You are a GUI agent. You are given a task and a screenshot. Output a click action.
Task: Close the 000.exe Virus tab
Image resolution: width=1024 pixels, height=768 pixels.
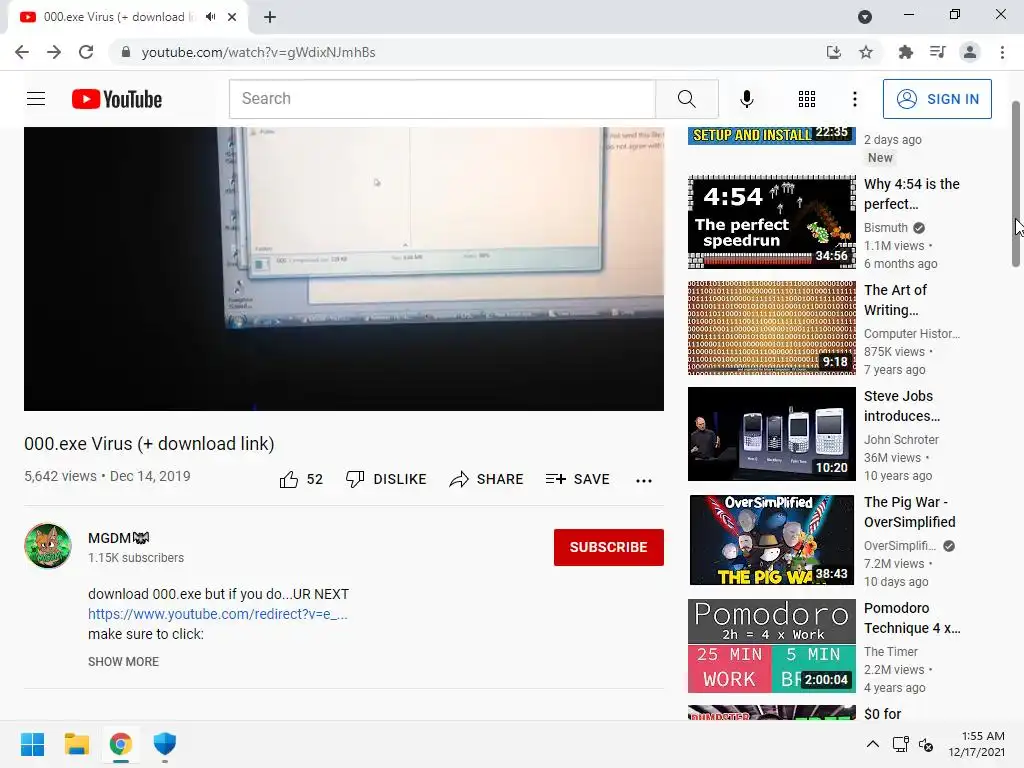232,17
